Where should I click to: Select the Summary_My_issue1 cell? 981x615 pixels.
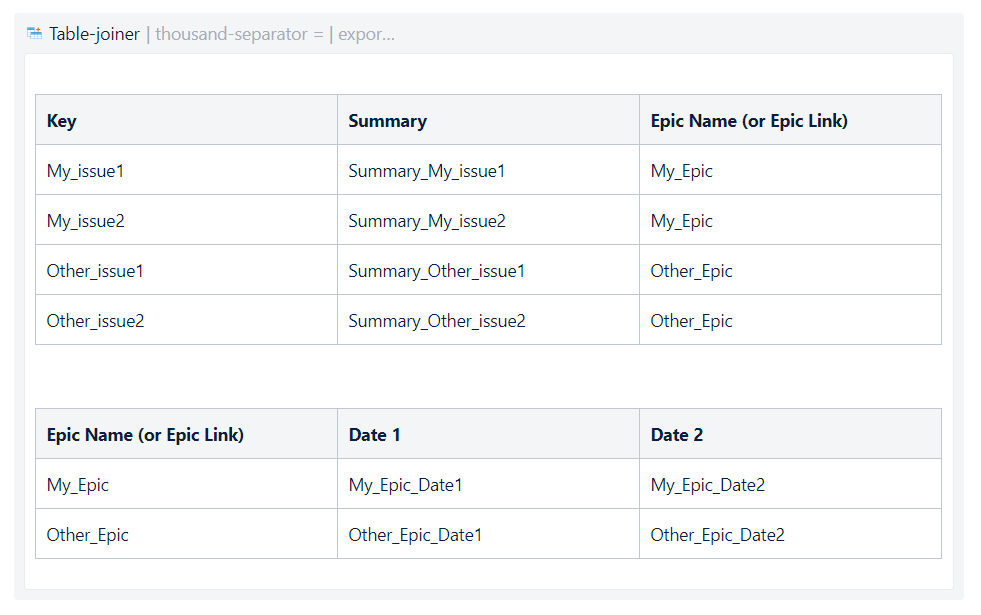[x=425, y=170]
